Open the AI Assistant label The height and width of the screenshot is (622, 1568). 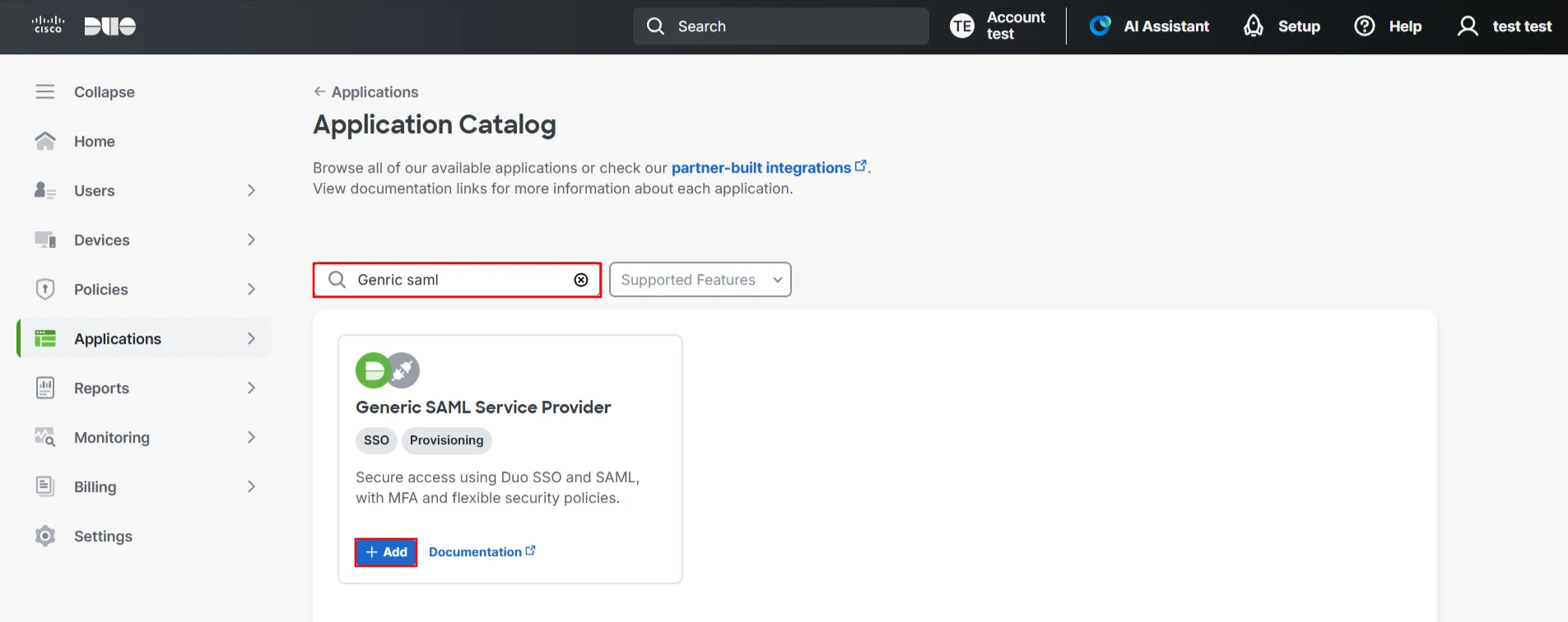coord(1166,26)
